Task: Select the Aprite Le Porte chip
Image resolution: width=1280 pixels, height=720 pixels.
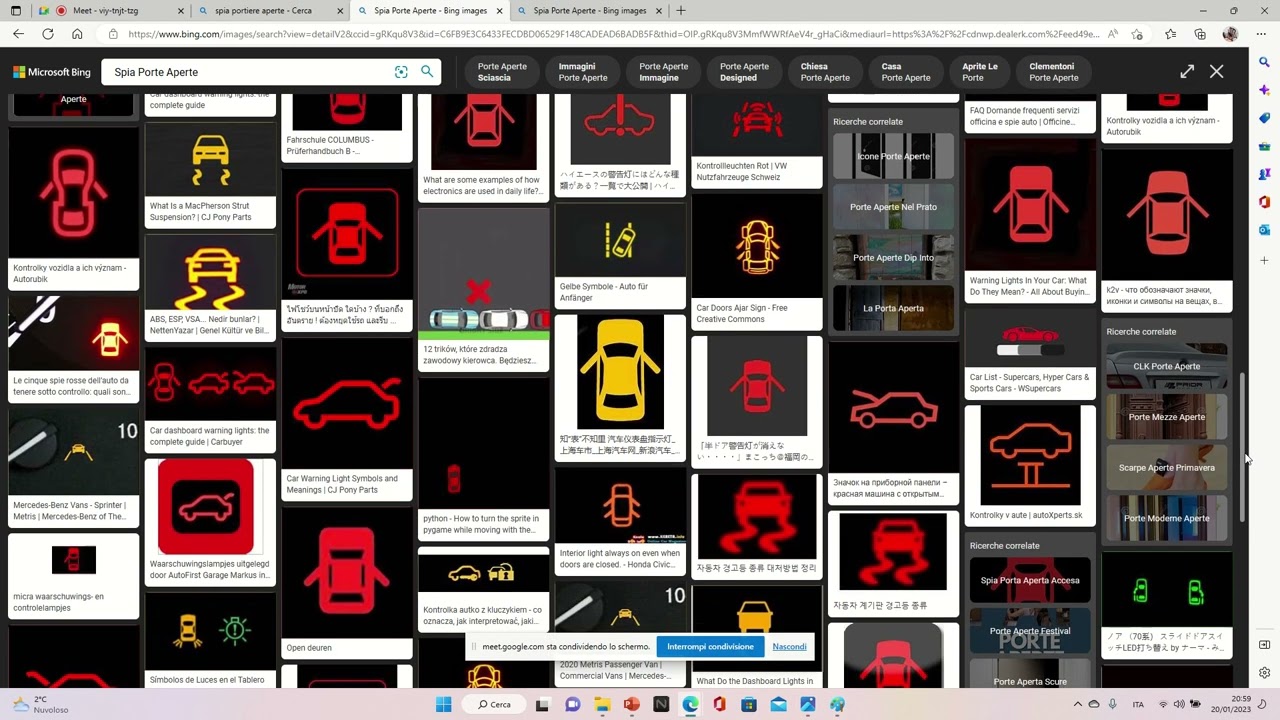Action: 980,72
